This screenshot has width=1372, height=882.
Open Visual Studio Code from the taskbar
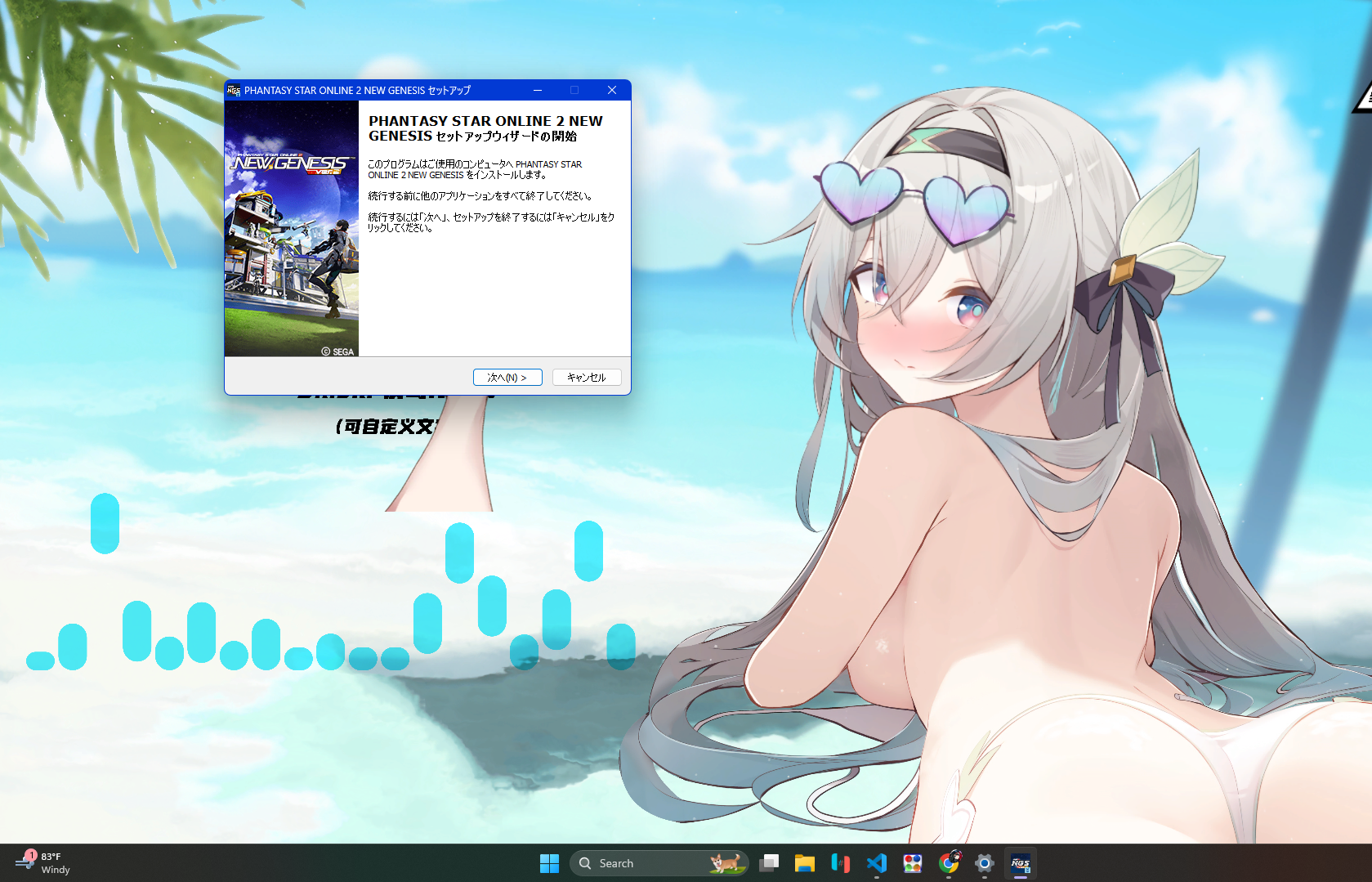click(x=876, y=863)
